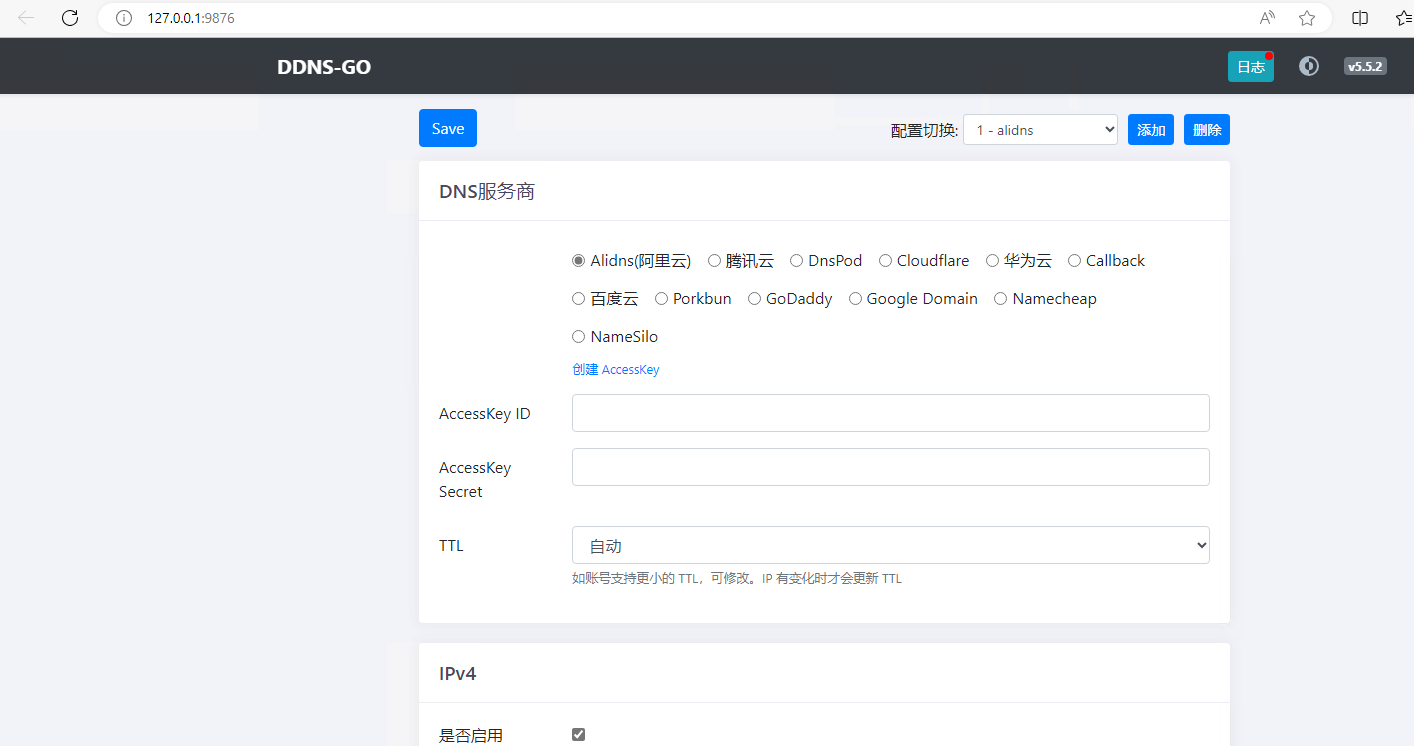Screen dimensions: 1414x747
Task: Click 删除 to delete configuration
Action: pyautogui.click(x=1207, y=130)
